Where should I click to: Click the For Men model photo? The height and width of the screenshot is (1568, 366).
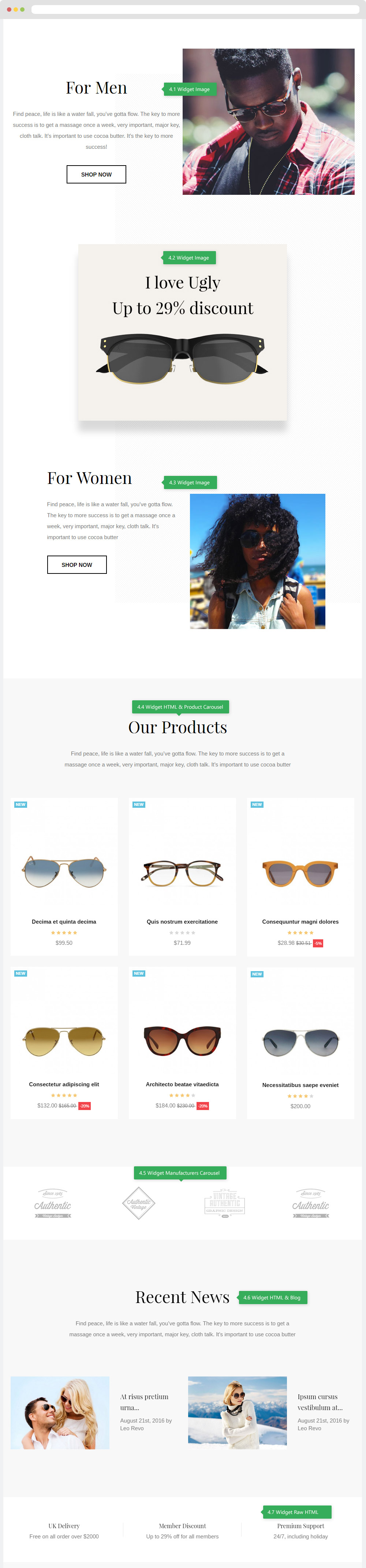point(268,122)
